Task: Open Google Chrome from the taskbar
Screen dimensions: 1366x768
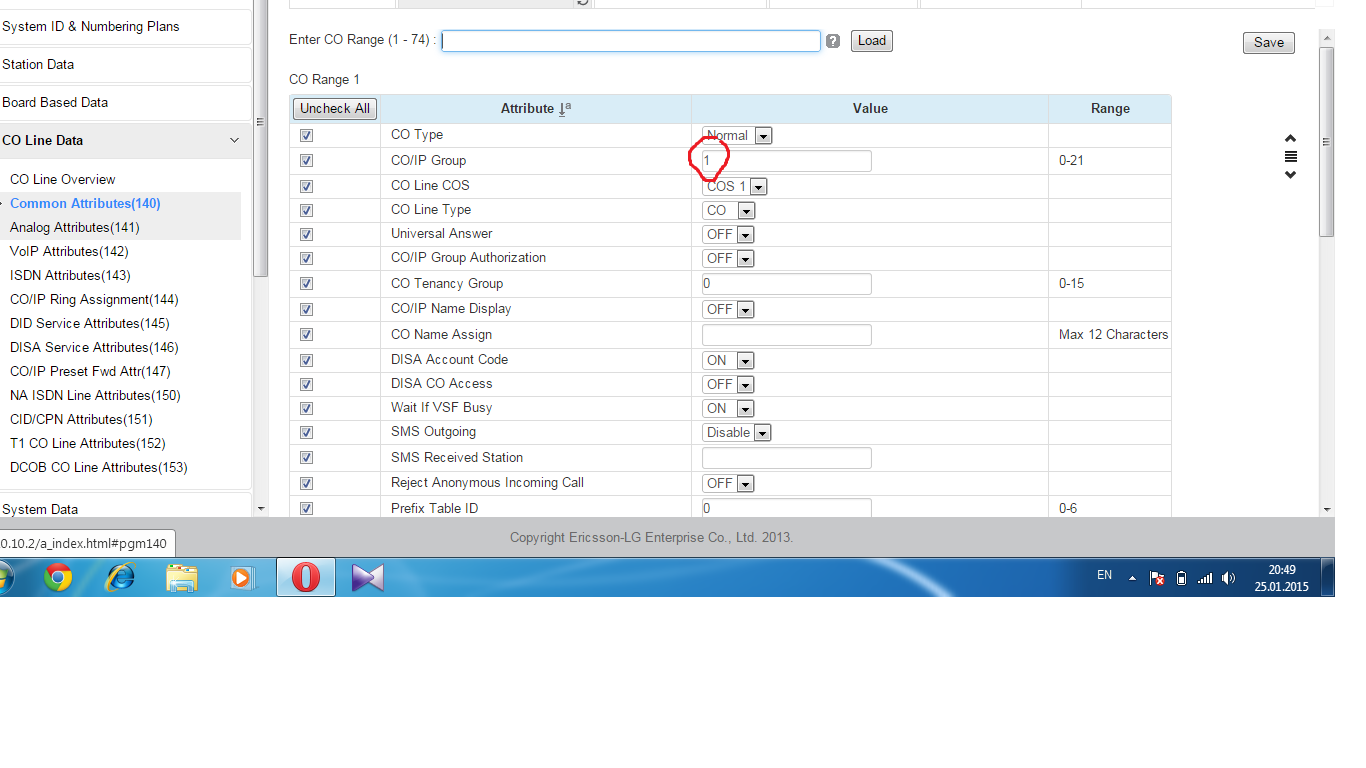Action: [58, 578]
